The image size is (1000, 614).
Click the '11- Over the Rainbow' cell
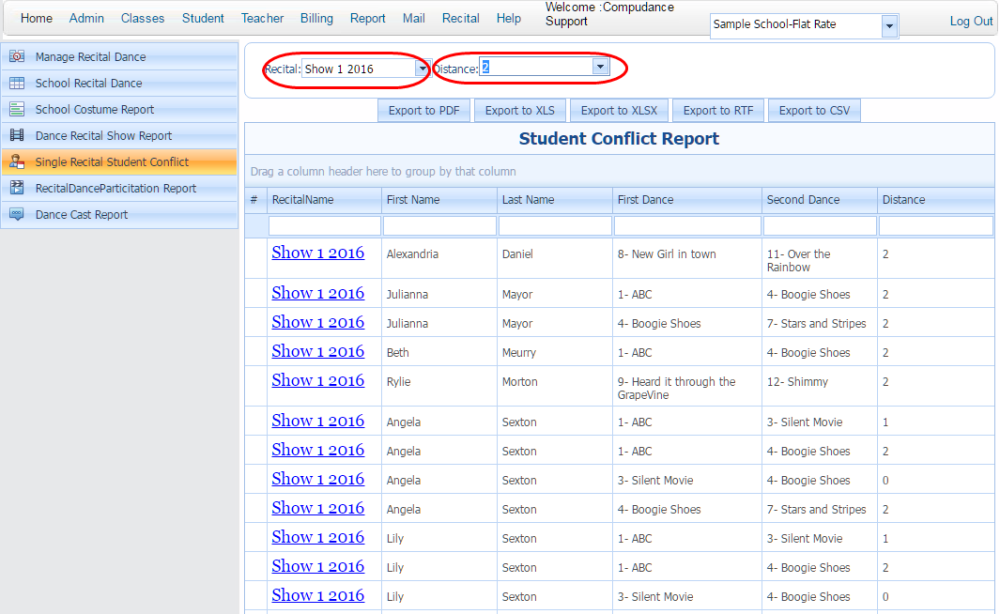point(820,258)
